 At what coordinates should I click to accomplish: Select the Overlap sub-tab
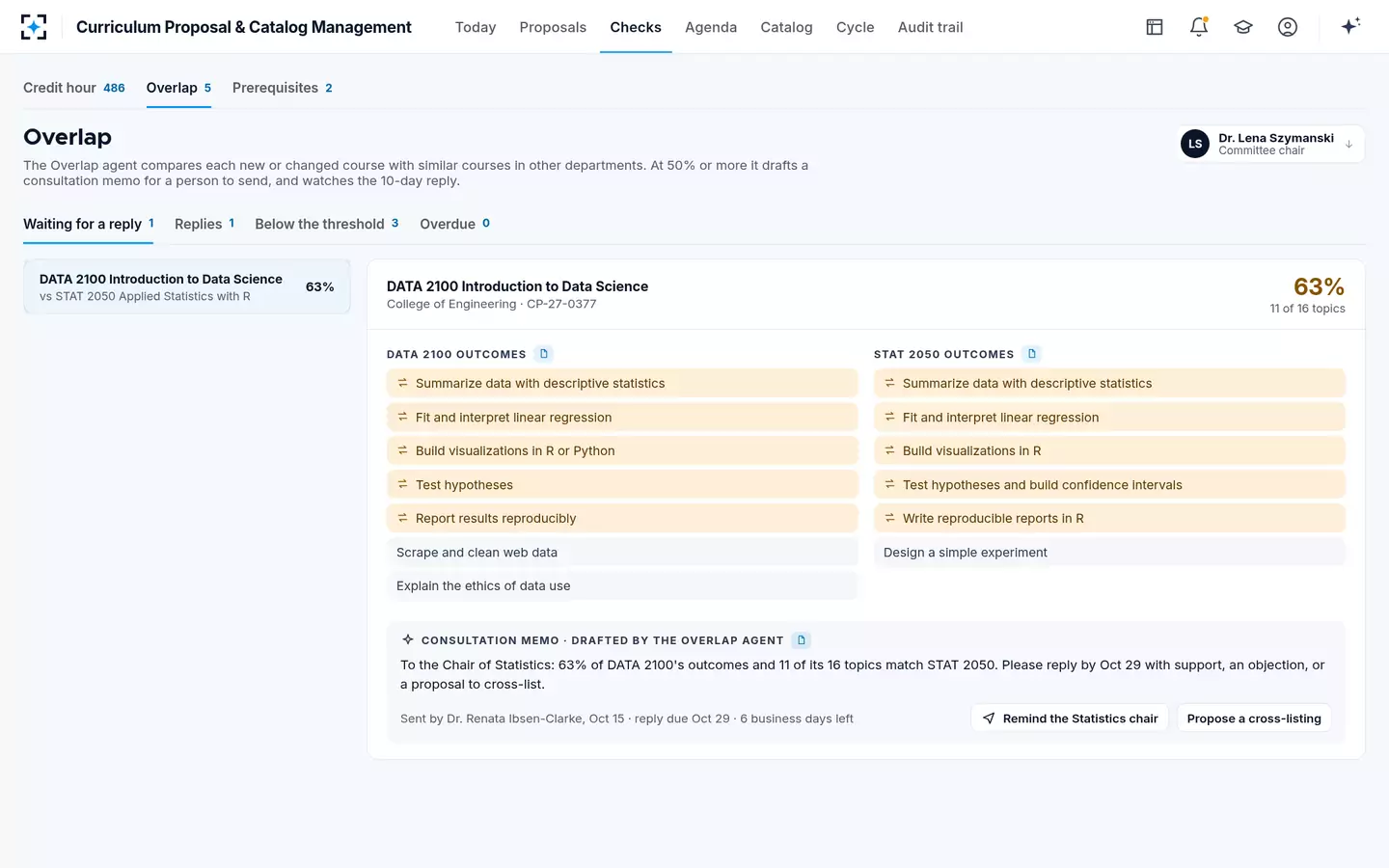[178, 88]
